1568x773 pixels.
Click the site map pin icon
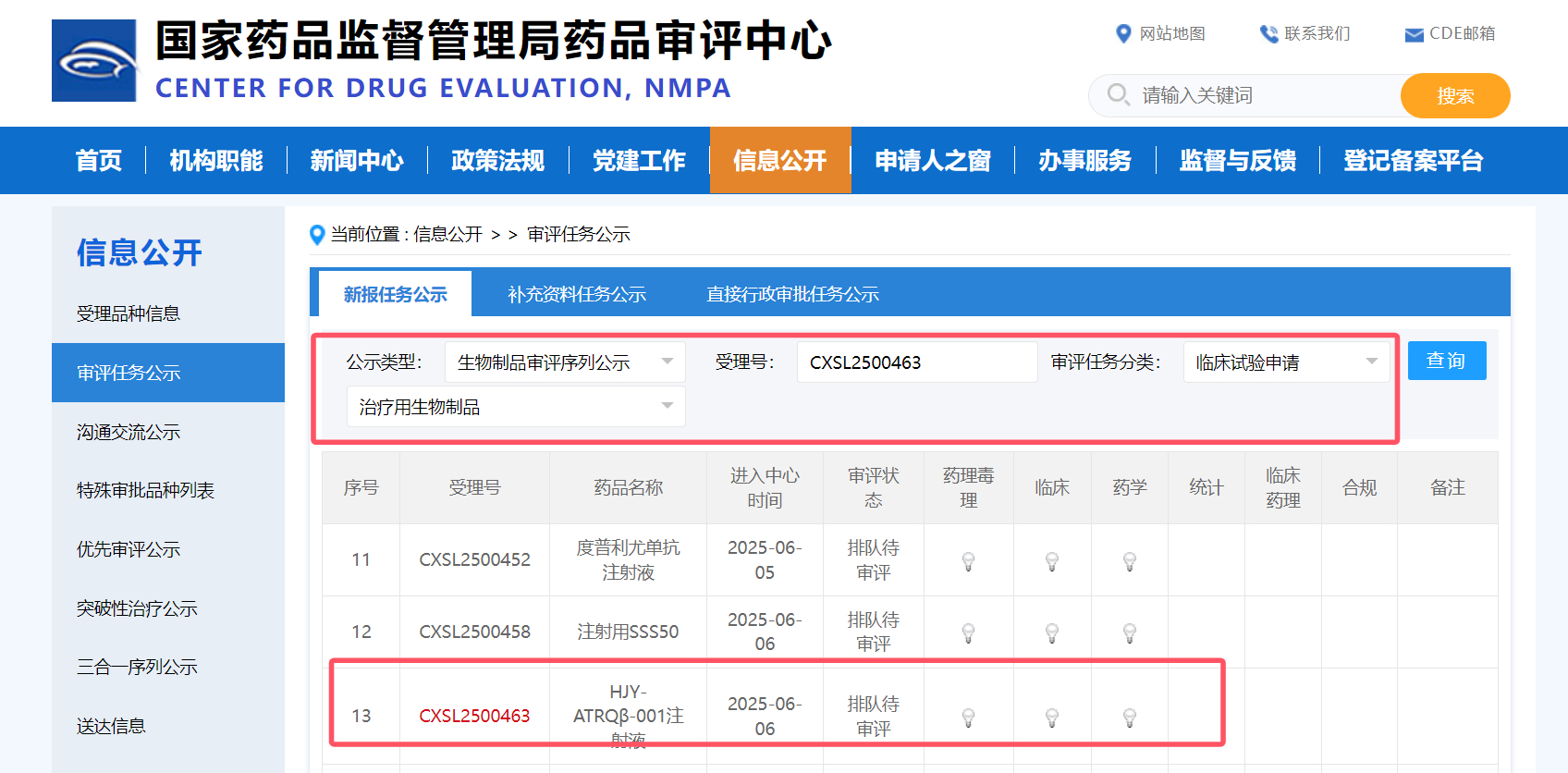click(x=1123, y=34)
